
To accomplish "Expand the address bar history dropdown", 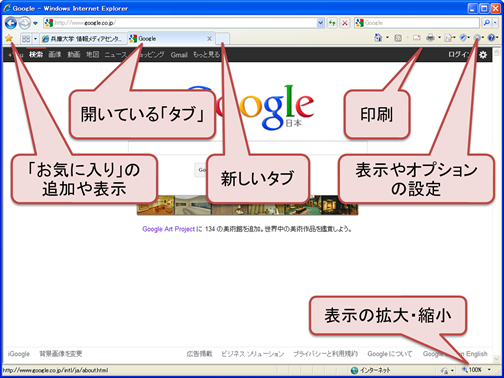I will (320, 23).
